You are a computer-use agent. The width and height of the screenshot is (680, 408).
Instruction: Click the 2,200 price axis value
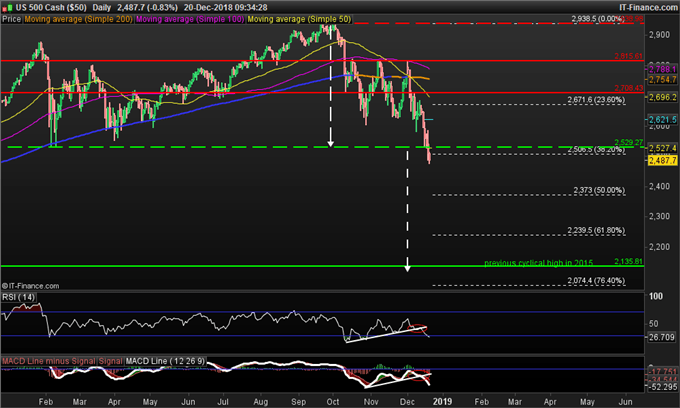point(659,247)
